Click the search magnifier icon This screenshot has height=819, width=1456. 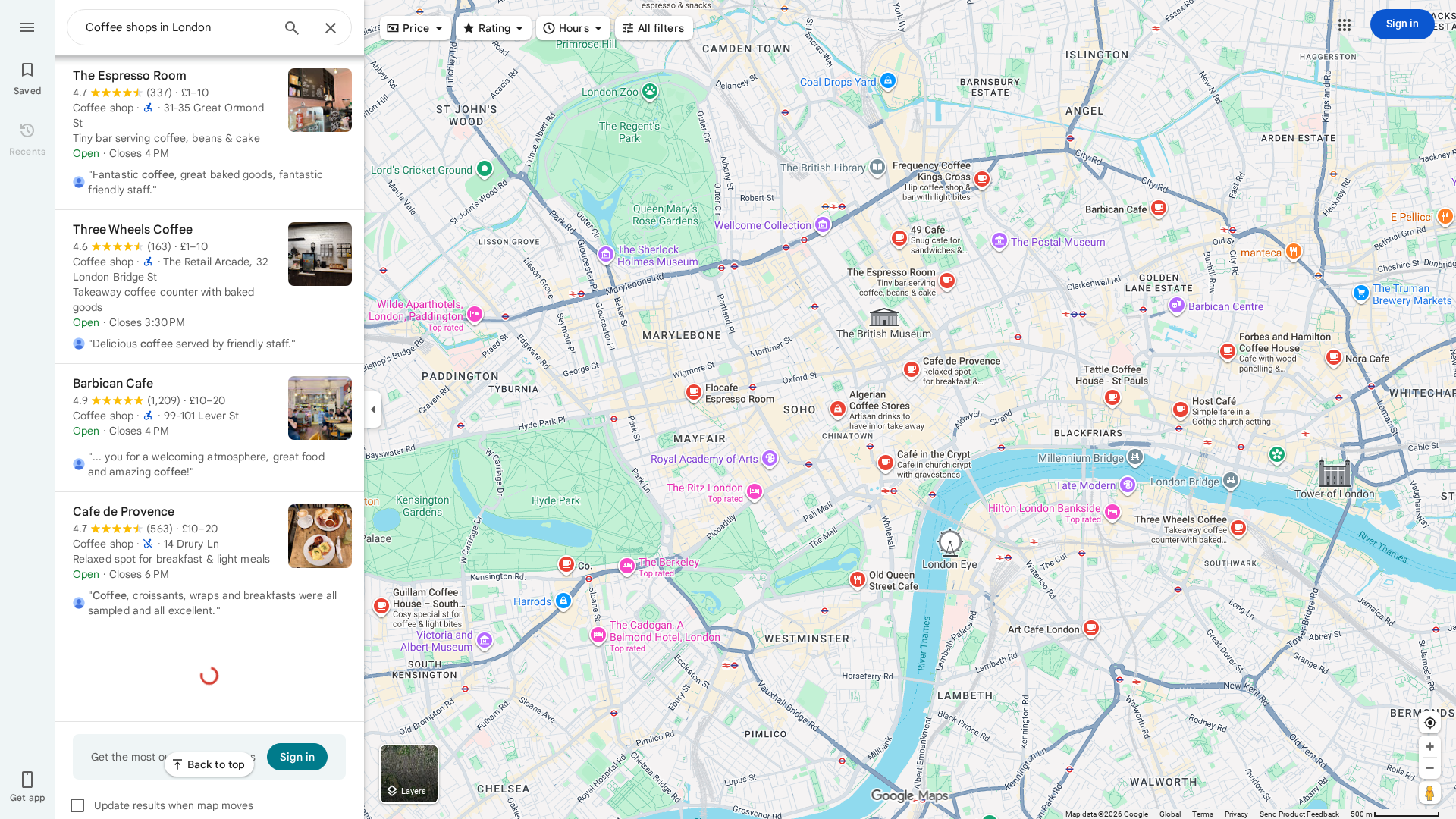pyautogui.click(x=292, y=28)
